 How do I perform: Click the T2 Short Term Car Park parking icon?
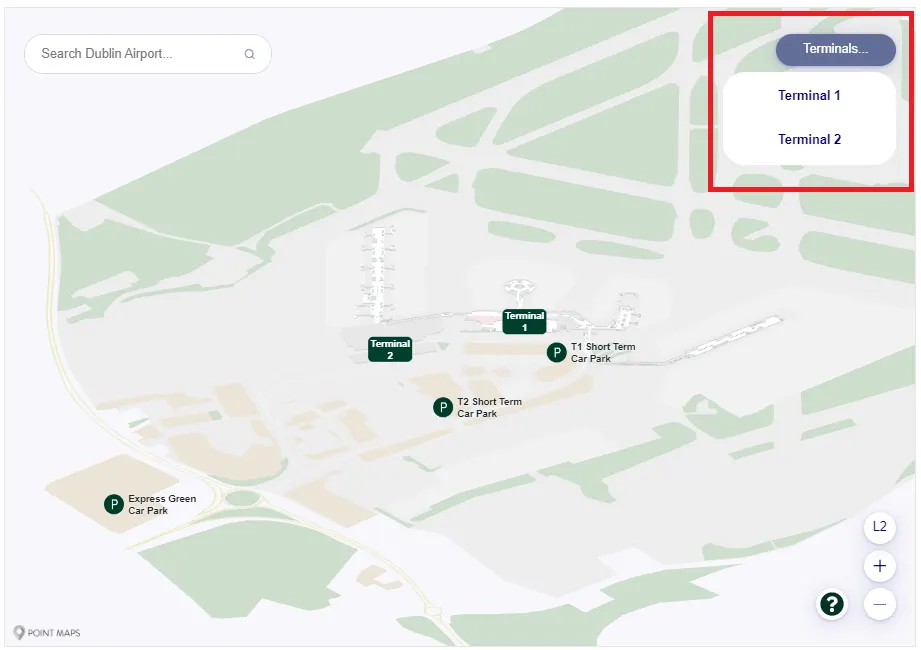442,408
